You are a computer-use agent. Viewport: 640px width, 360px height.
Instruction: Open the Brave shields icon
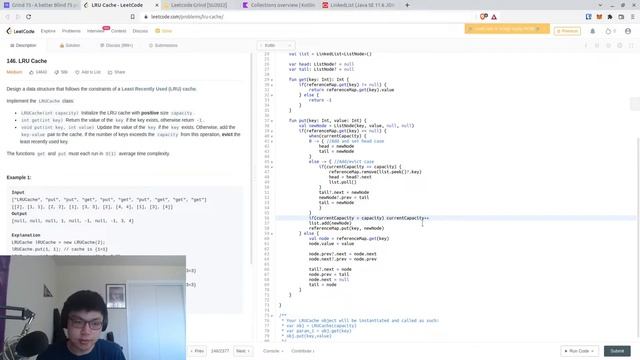coord(483,17)
